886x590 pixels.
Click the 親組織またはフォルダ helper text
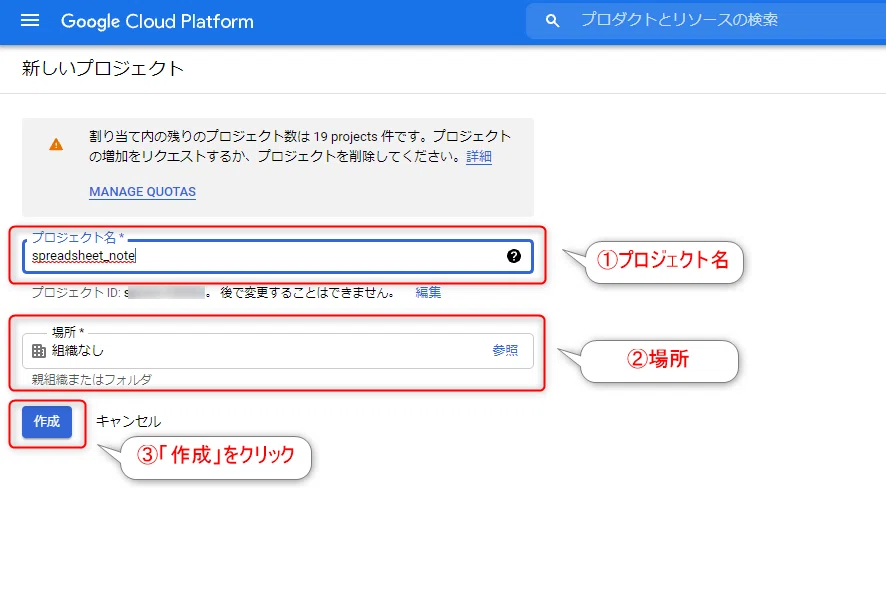pyautogui.click(x=92, y=380)
